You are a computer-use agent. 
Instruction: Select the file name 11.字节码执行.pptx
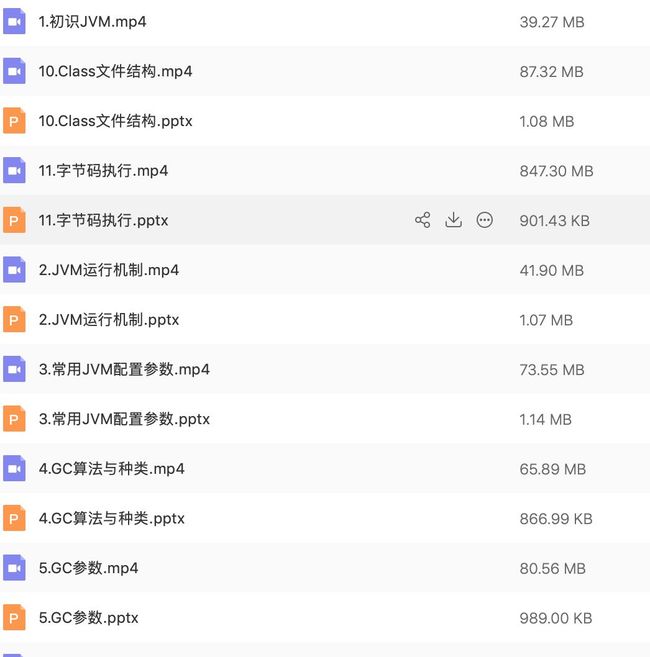103,220
